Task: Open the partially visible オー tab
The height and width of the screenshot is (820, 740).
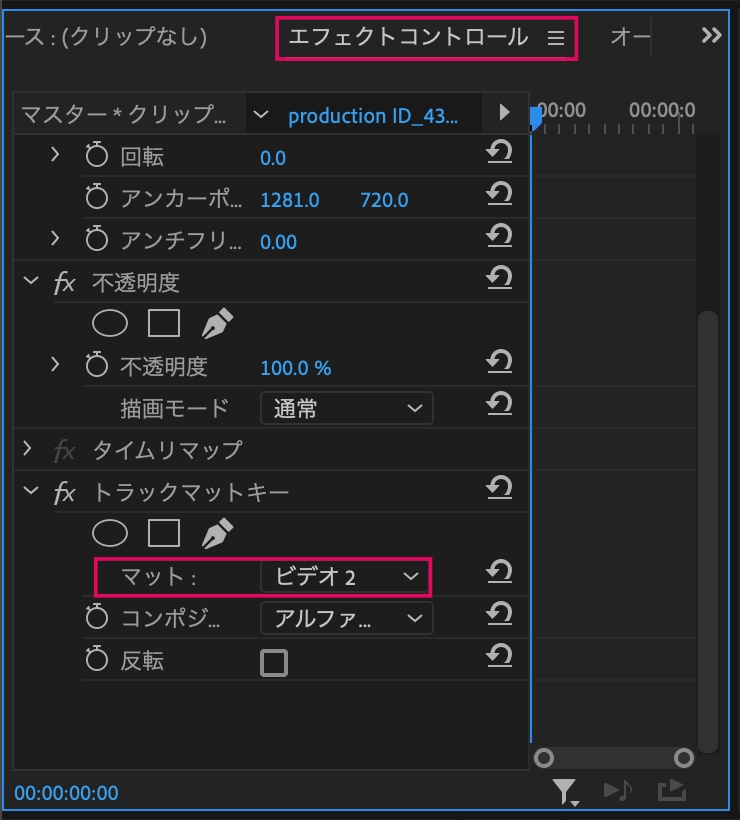Action: [629, 37]
